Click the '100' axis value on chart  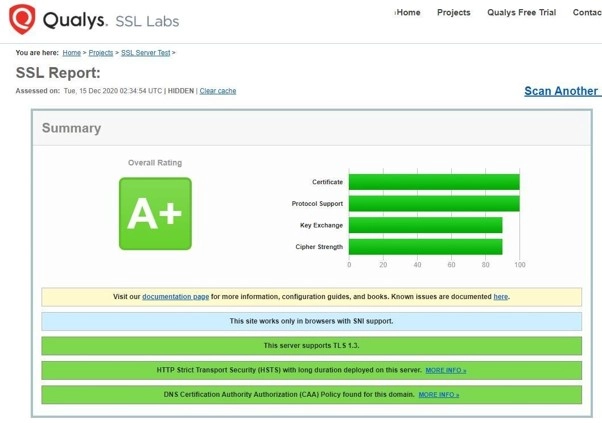pyautogui.click(x=520, y=265)
